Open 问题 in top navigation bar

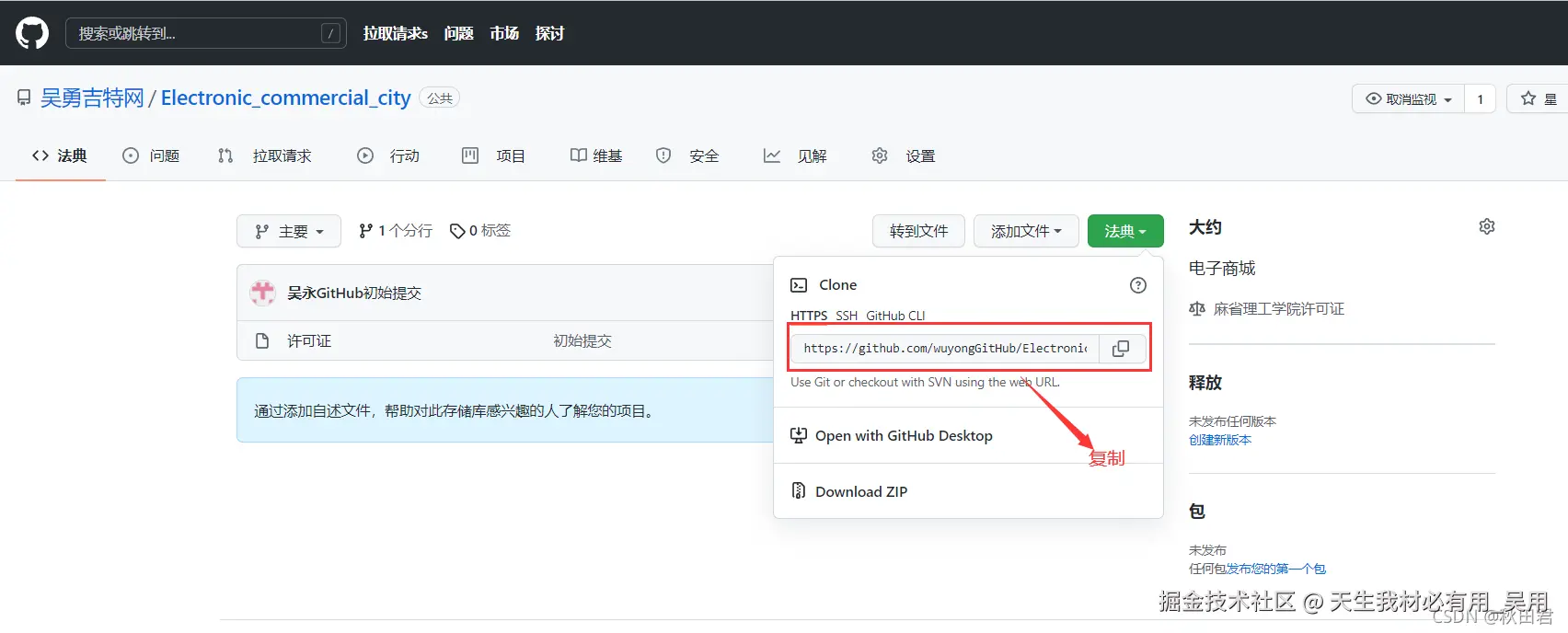pos(458,33)
